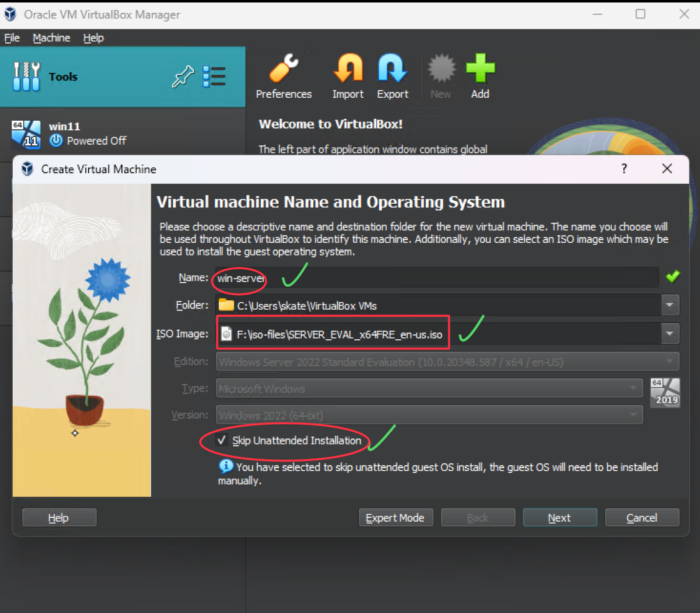700x613 pixels.
Task: Toggle the Skip Unattended Installation checkbox
Action: point(222,440)
